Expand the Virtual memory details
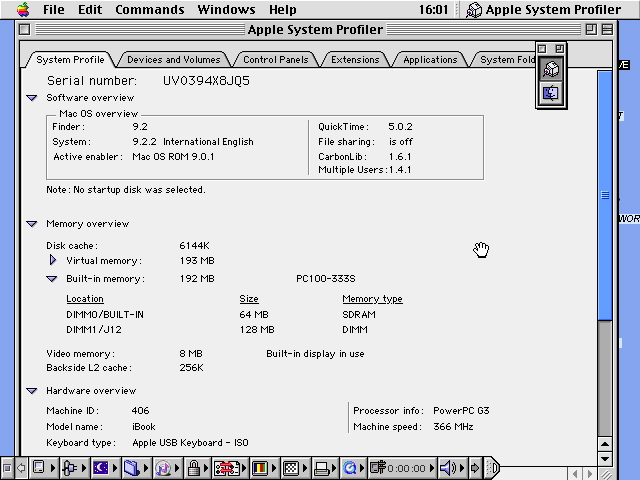This screenshot has width=640, height=480. click(x=53, y=260)
